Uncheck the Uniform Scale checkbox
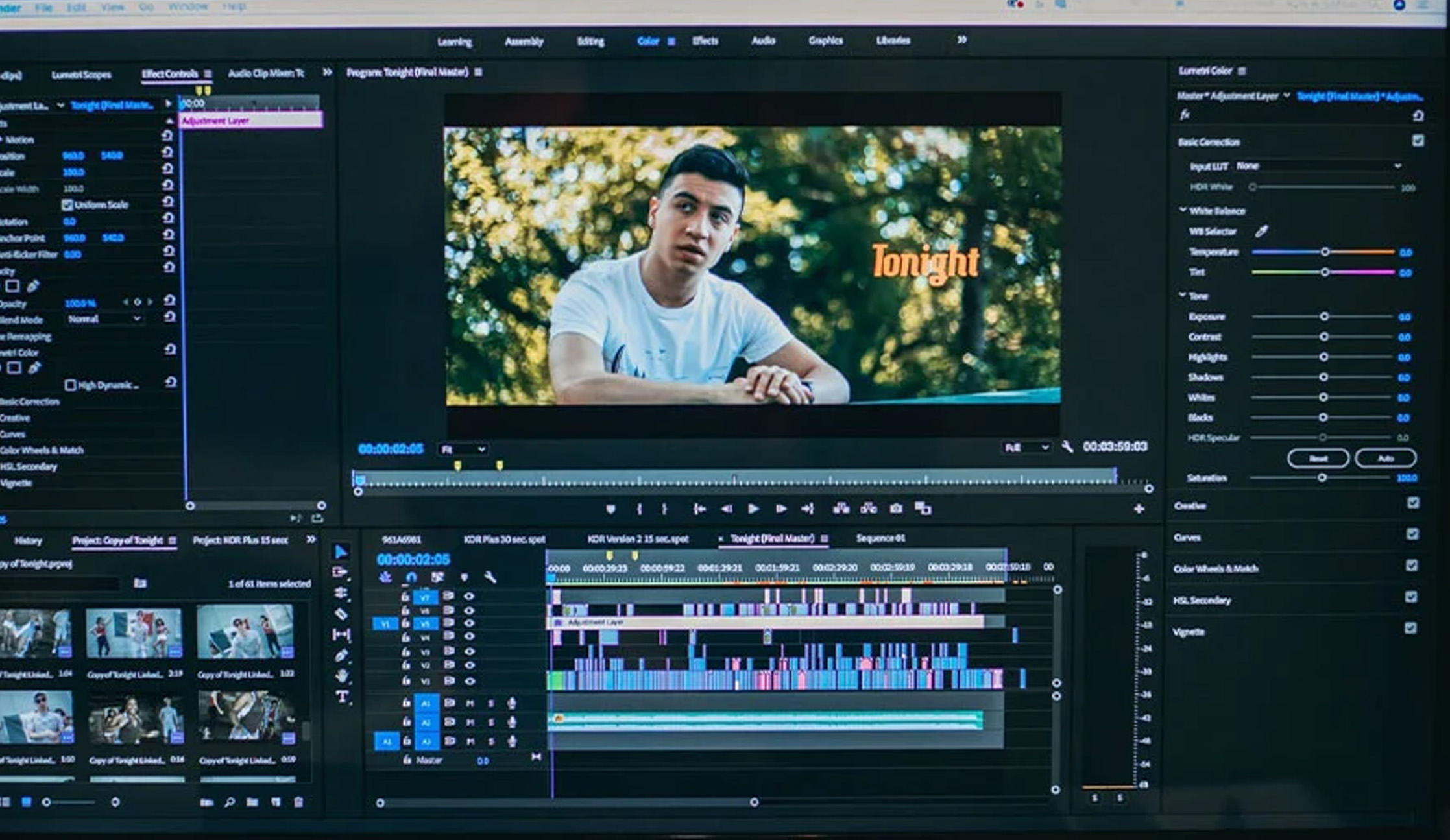1450x840 pixels. tap(67, 205)
